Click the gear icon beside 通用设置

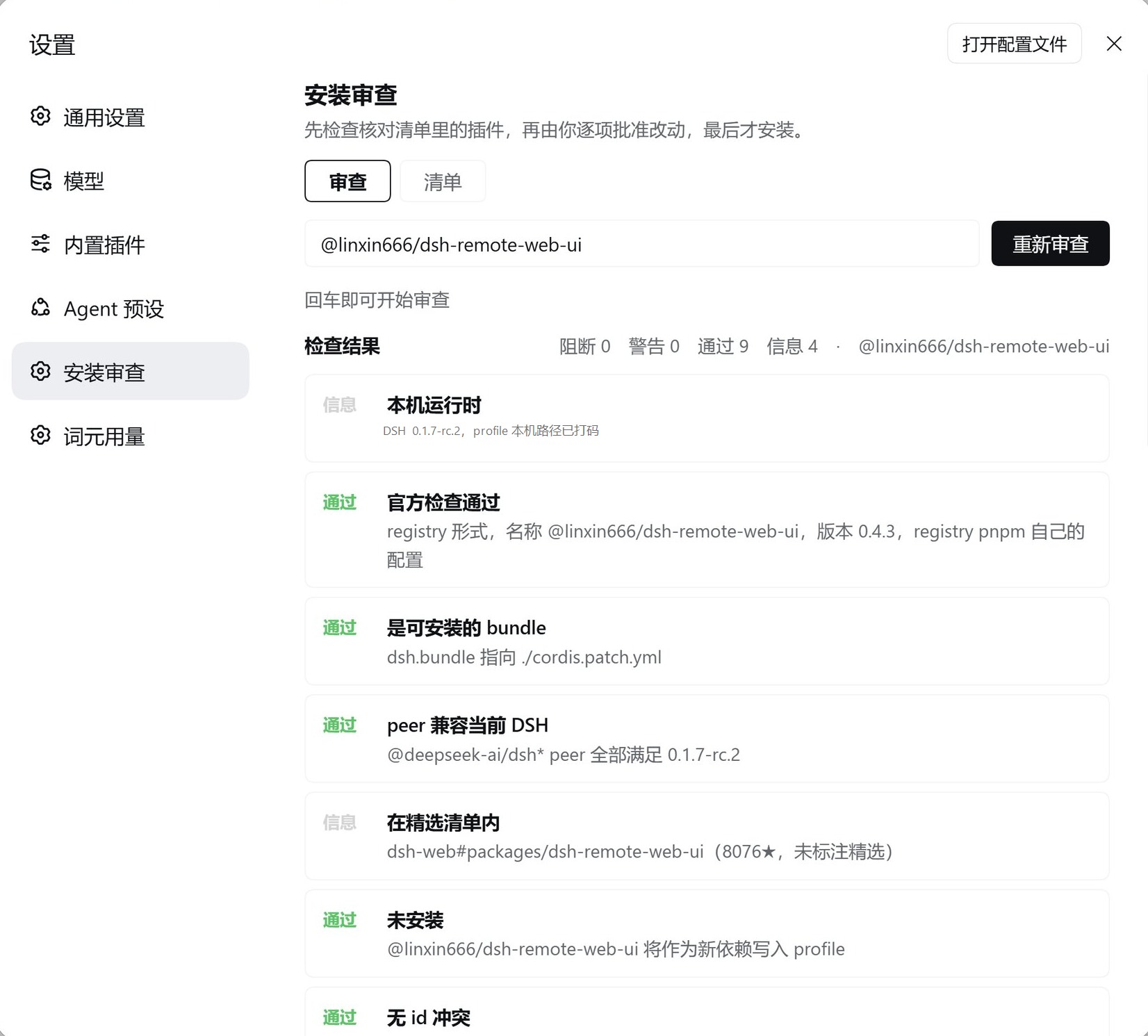coord(40,116)
